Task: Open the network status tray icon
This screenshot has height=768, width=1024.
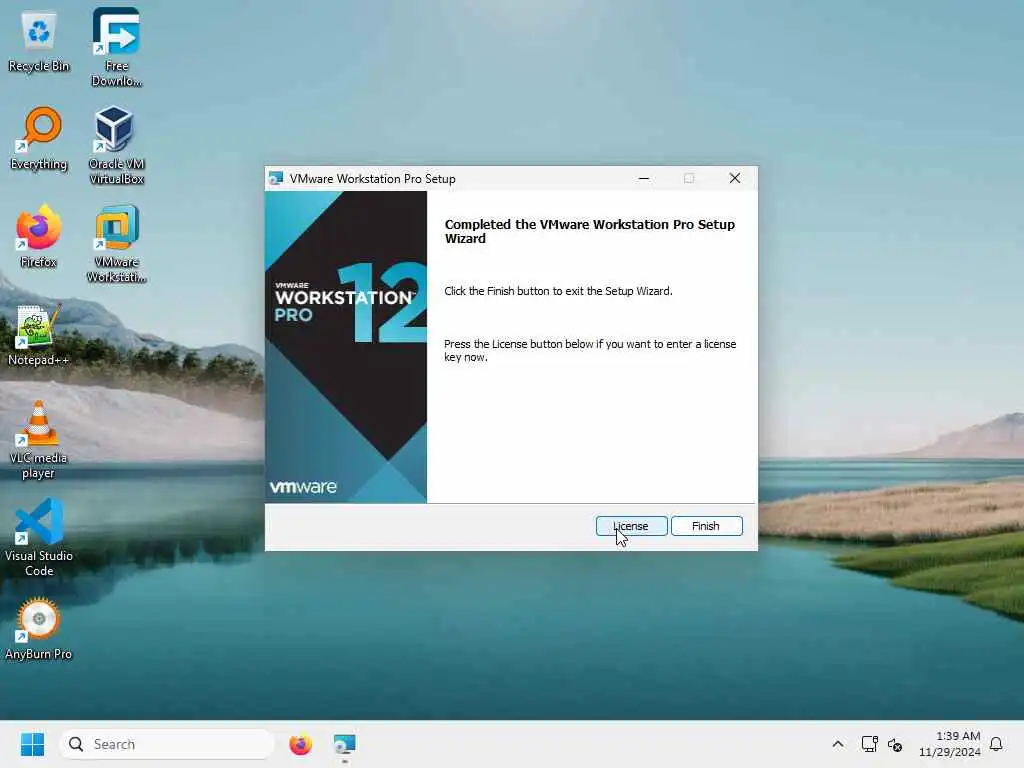Action: [x=869, y=744]
